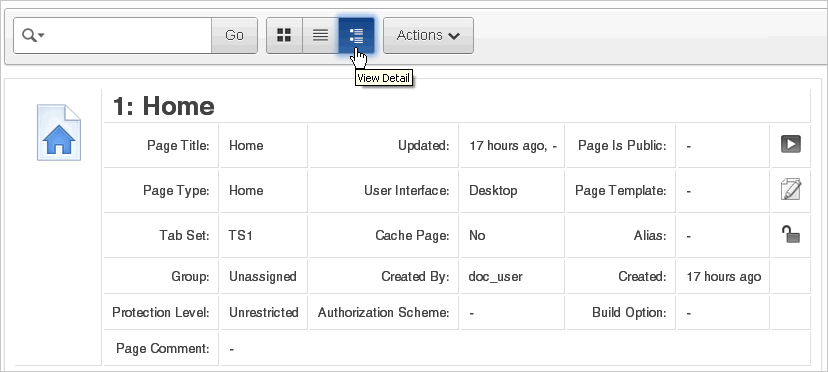Select the 'Group:' label
Screen dimensions: 828x372
click(x=190, y=276)
